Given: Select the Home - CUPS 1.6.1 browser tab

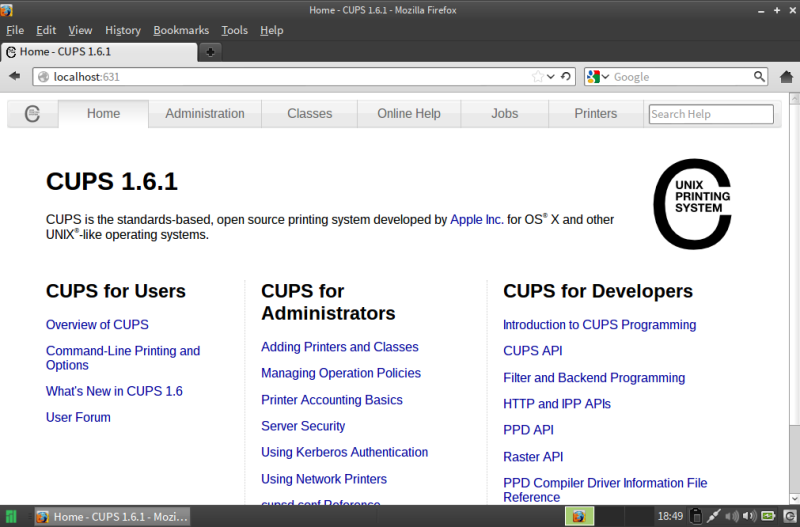Looking at the screenshot, I should click(x=99, y=52).
